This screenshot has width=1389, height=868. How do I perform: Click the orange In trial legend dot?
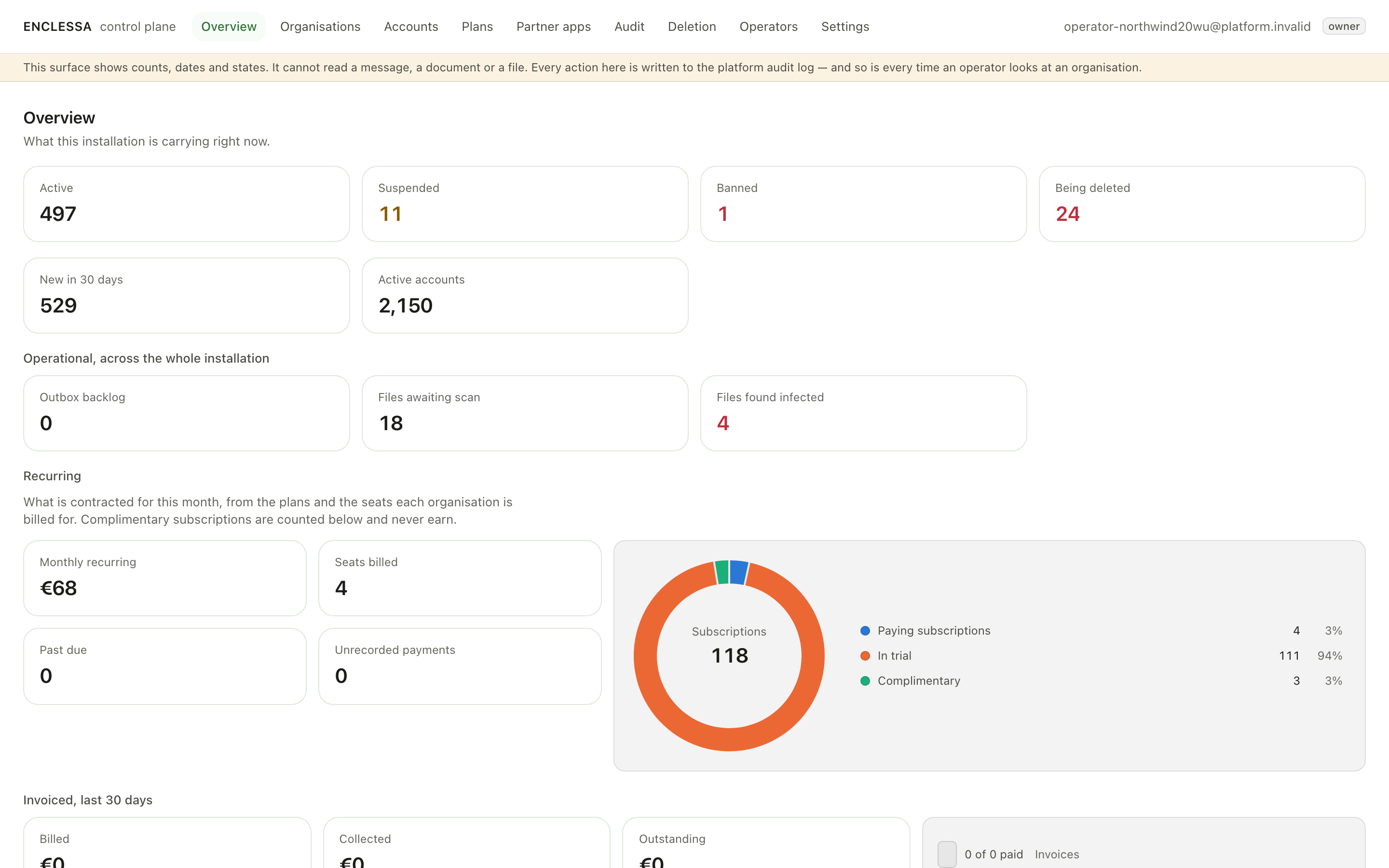tap(865, 656)
